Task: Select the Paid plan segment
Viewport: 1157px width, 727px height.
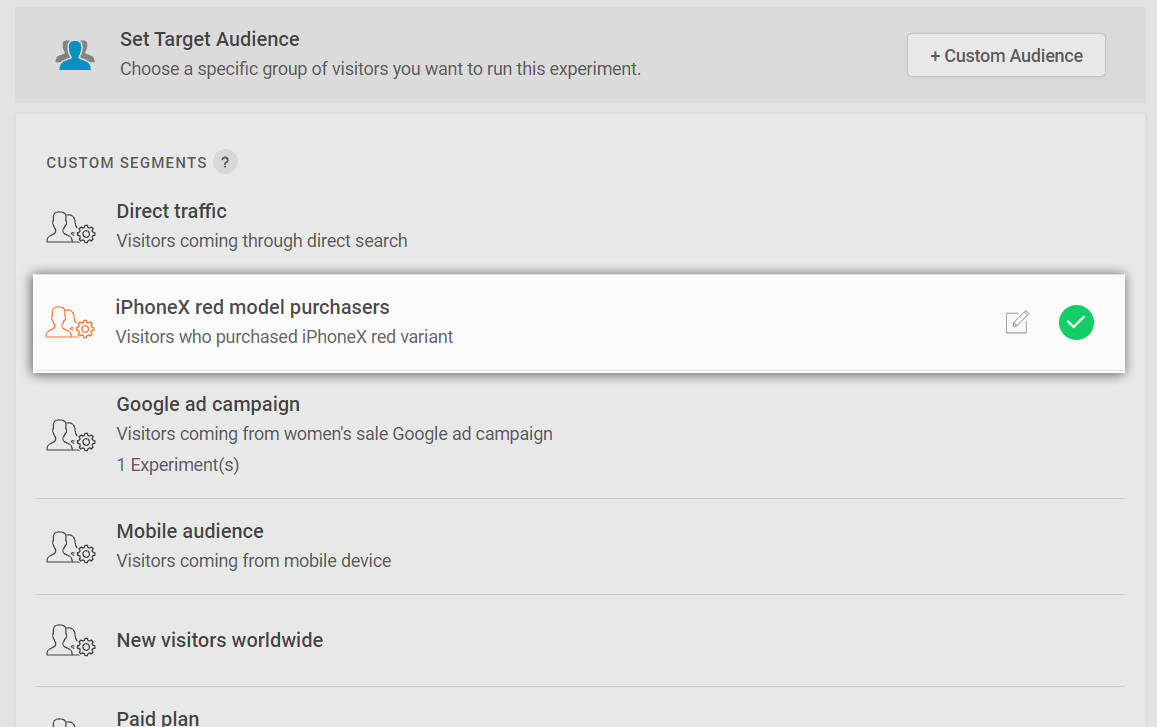Action: click(x=158, y=718)
